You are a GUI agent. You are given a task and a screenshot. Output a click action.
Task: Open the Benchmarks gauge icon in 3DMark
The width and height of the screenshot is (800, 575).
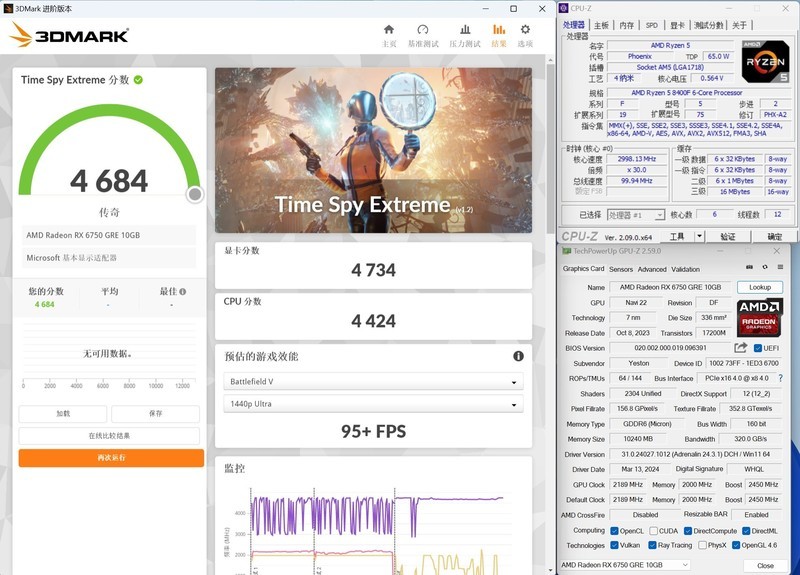tap(422, 30)
